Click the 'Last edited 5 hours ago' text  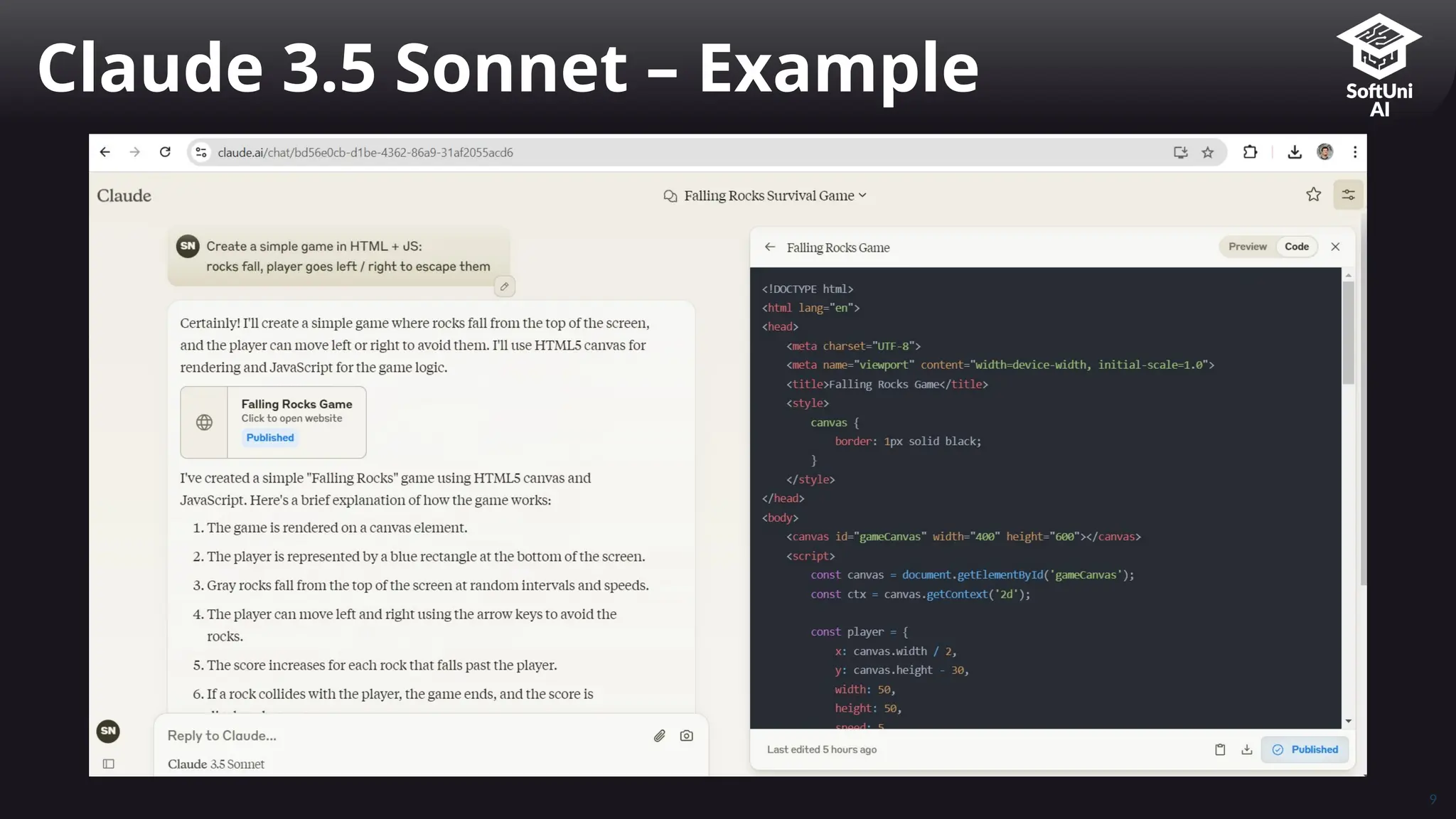(x=822, y=749)
